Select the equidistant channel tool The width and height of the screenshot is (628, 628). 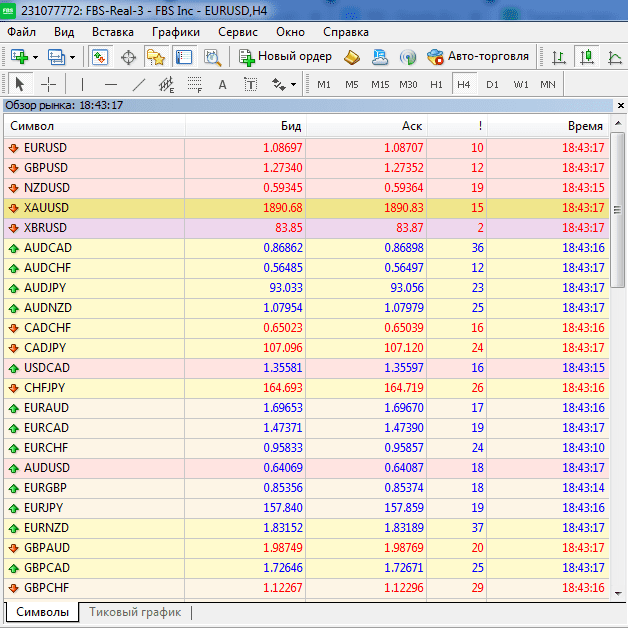pos(166,85)
